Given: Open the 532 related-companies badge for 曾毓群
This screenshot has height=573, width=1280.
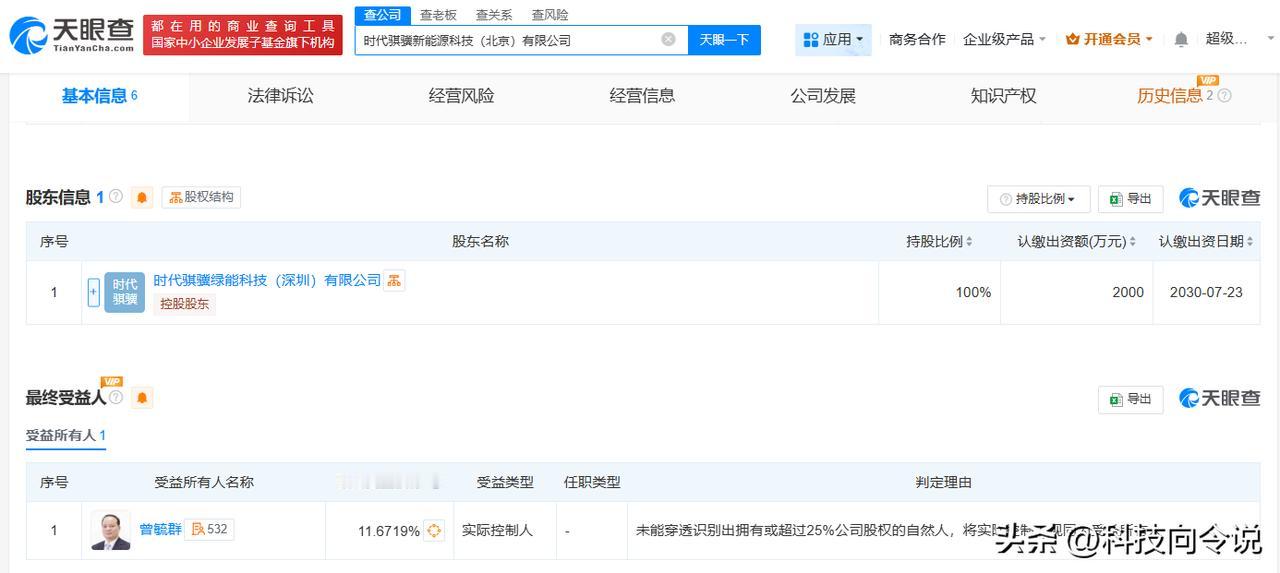Looking at the screenshot, I should click(210, 529).
